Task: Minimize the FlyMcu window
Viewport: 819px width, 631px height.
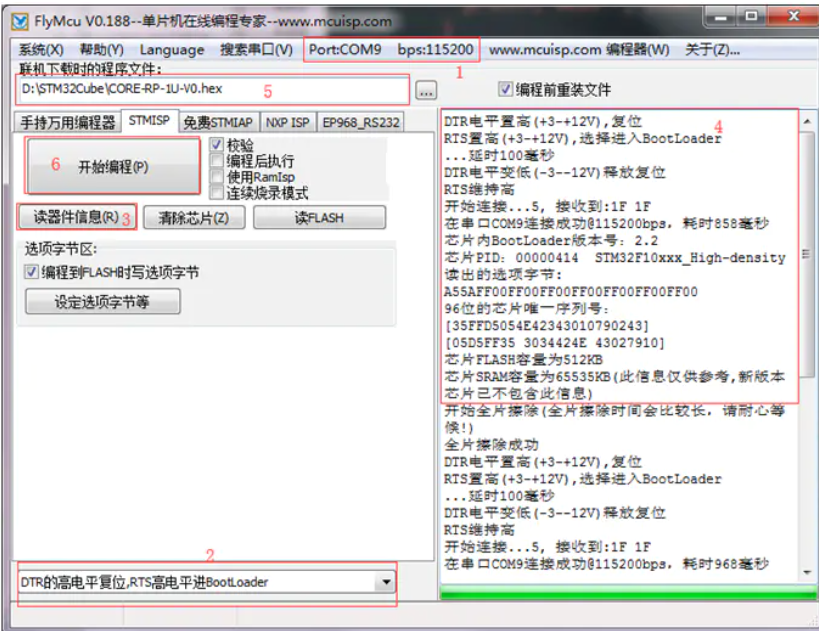Action: coord(721,17)
